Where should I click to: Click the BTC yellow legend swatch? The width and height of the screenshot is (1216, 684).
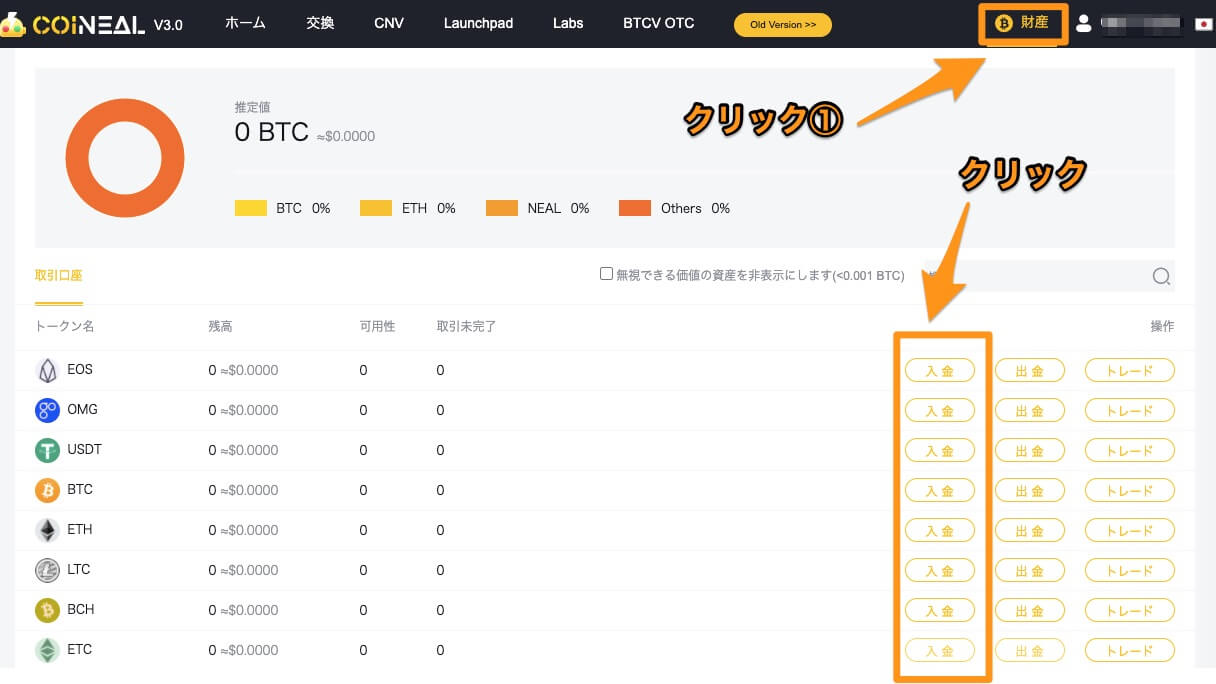251,208
